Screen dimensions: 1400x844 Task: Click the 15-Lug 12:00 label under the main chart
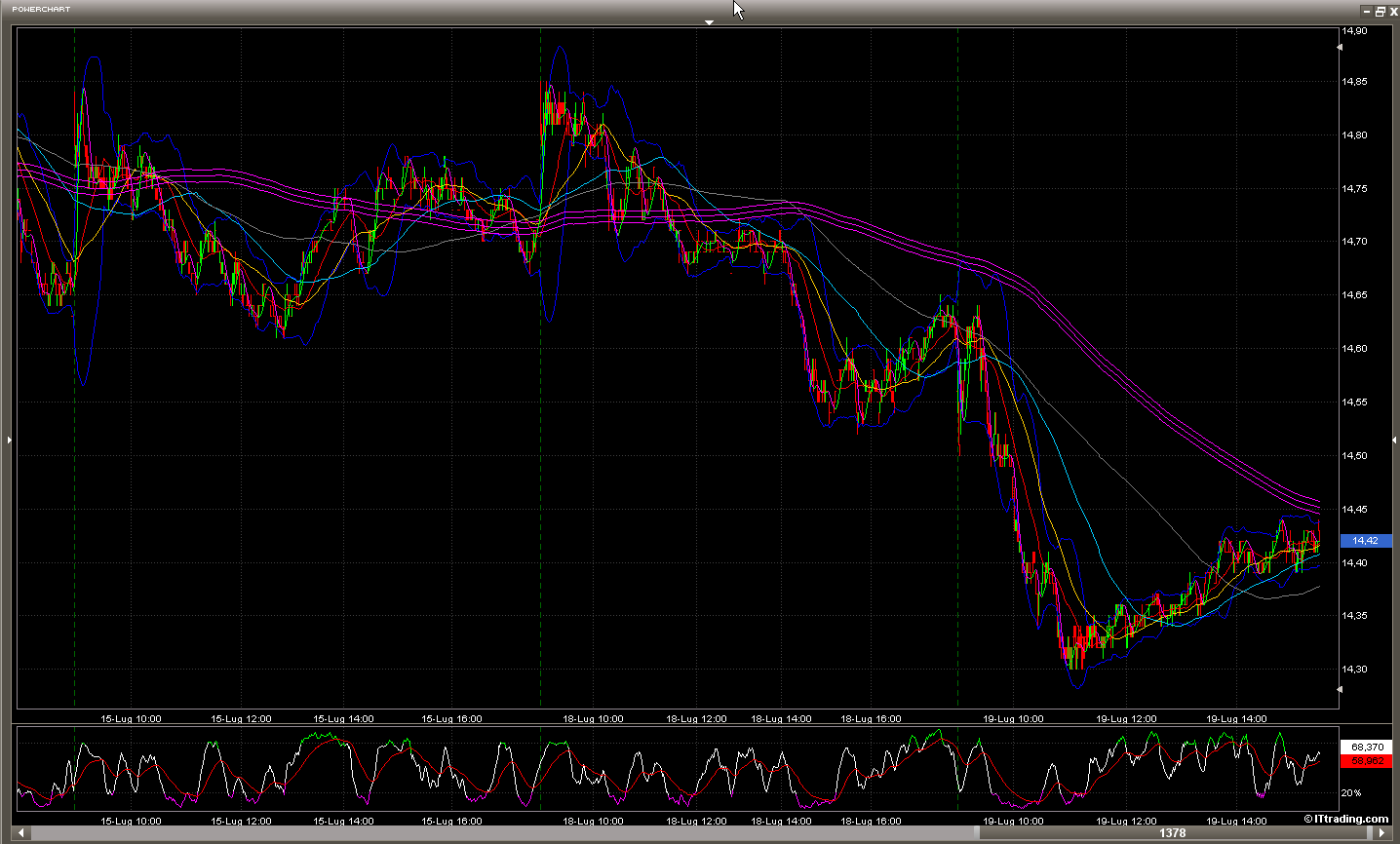coord(242,719)
